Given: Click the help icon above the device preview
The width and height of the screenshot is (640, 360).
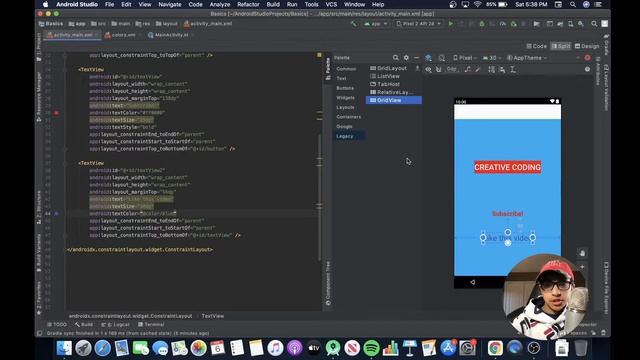Looking at the screenshot, I should click(x=587, y=69).
